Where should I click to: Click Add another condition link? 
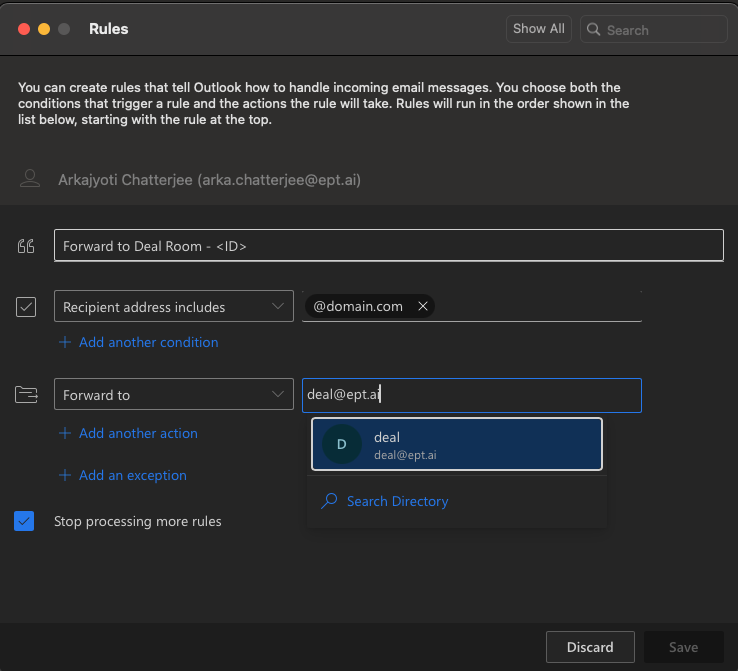[148, 342]
